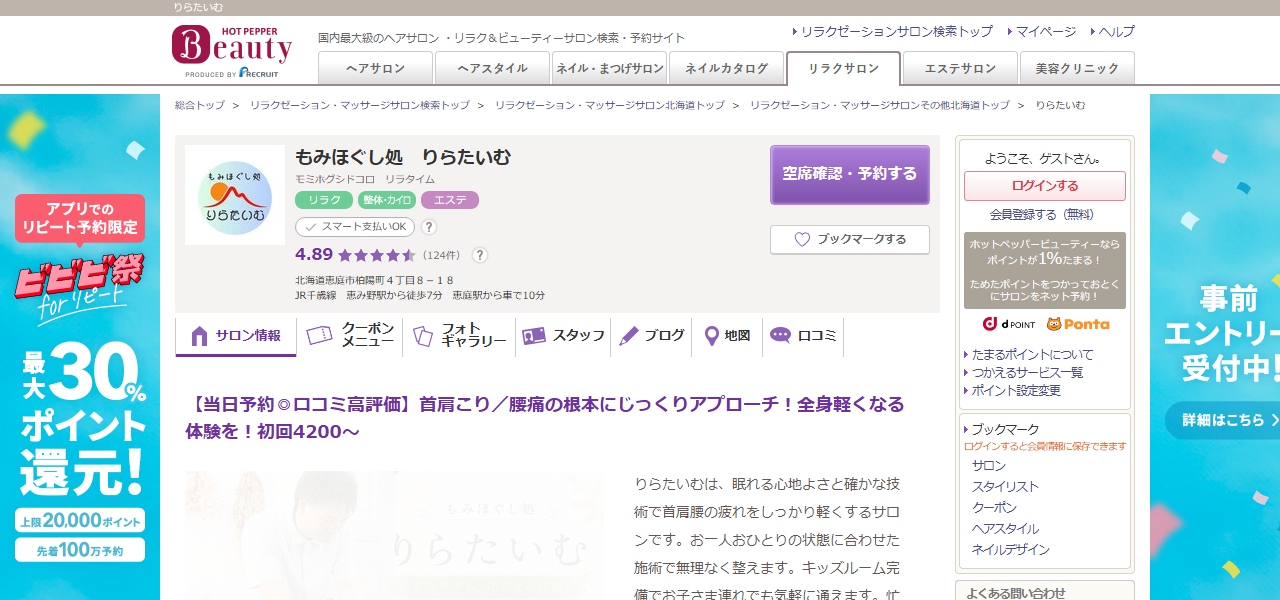This screenshot has height=600, width=1280.
Task: Open エステサロン tab
Action: coord(960,68)
